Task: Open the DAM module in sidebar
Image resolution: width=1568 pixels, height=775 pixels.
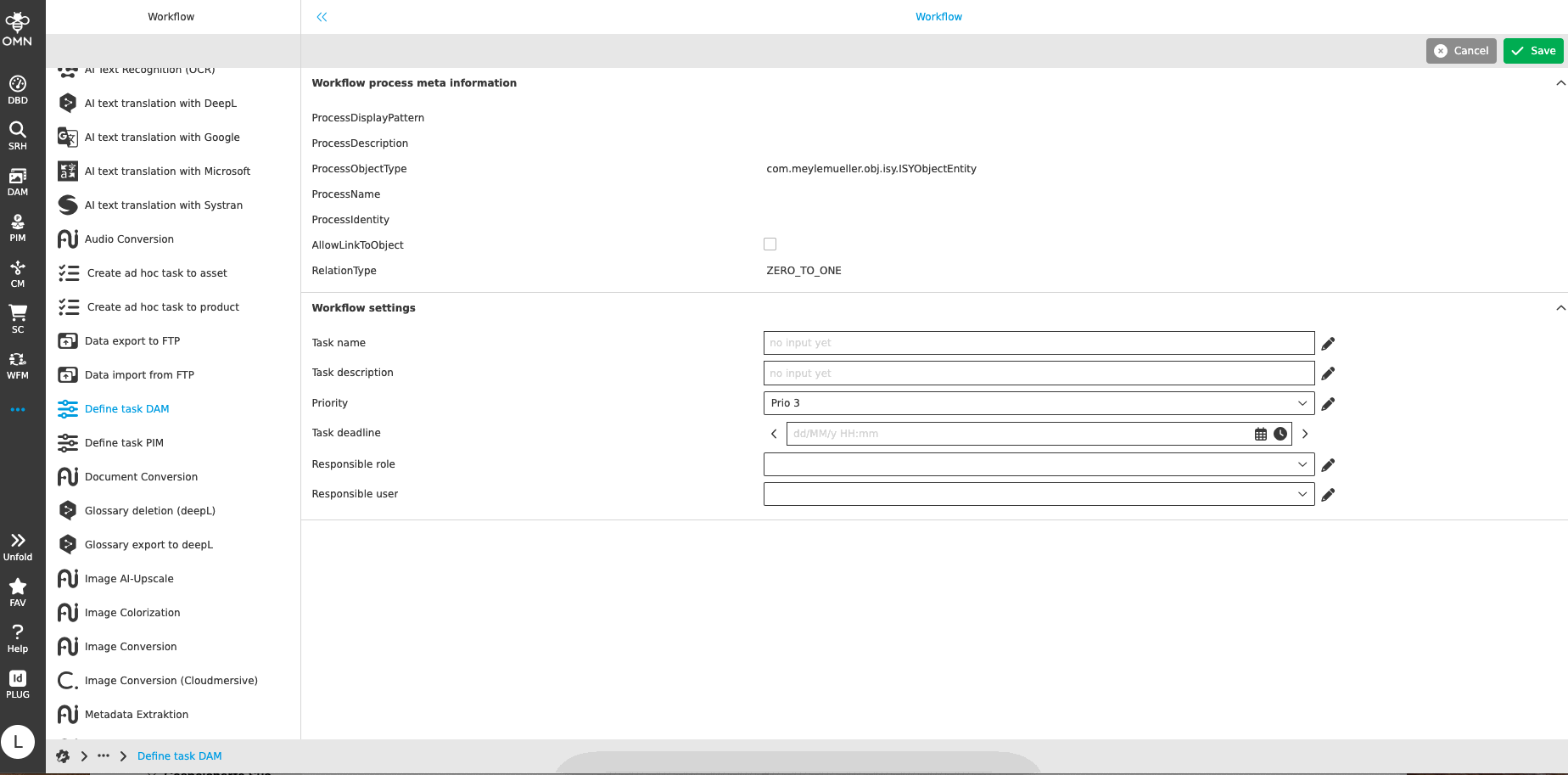Action: point(18,181)
